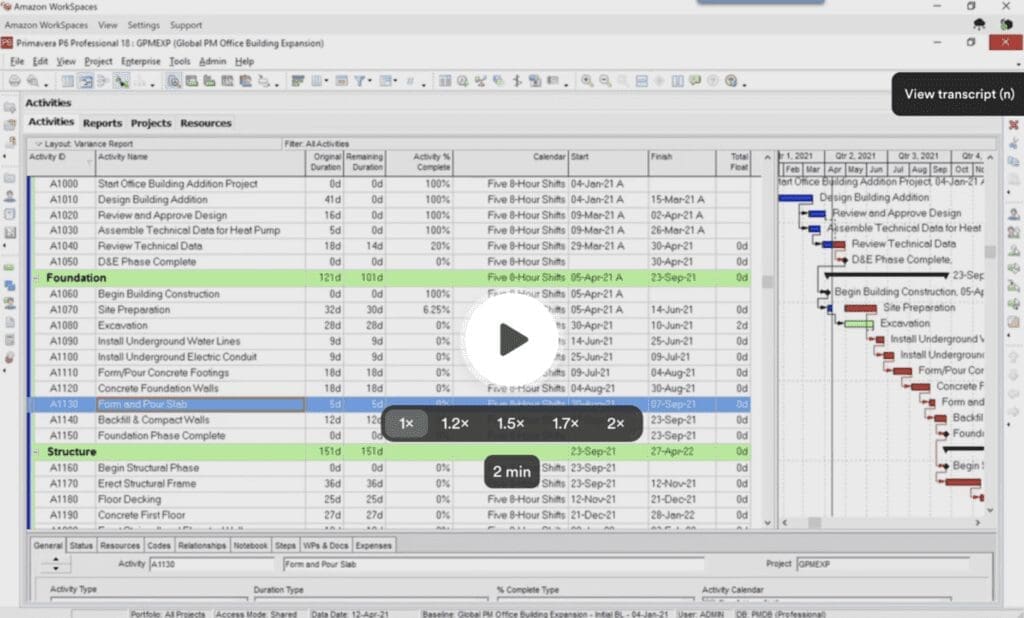This screenshot has height=618, width=1024.
Task: Click the Progress Spotlight toolbar icon
Action: (x=517, y=81)
